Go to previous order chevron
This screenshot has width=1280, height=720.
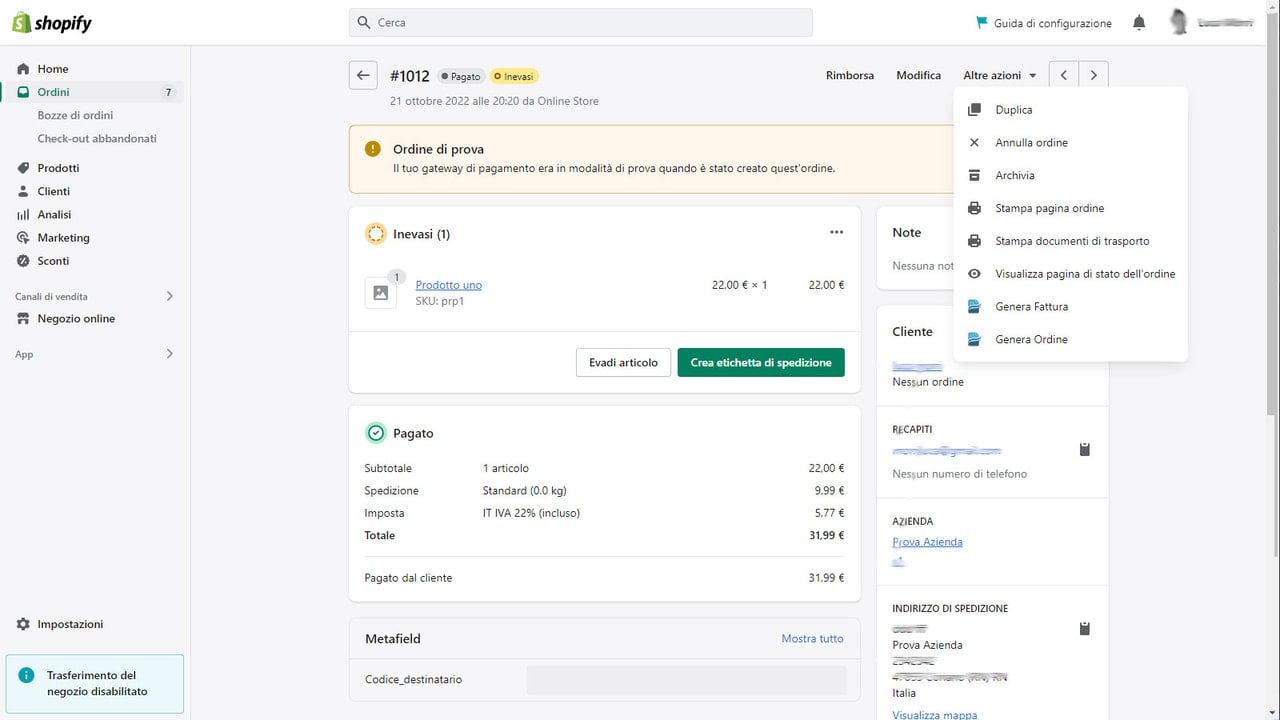coord(1064,75)
